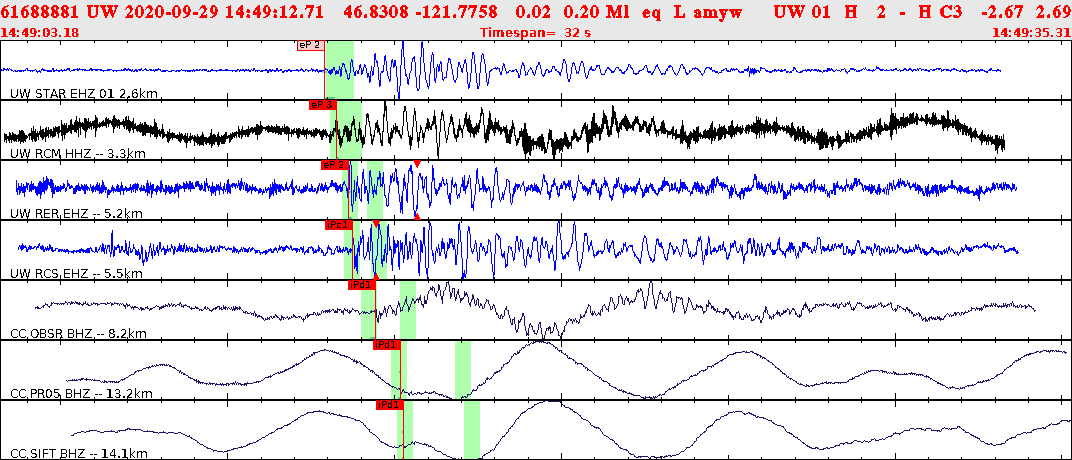Select the UW STAR EHZ 01 2.6km channel label
1072x460 pixels.
tap(85, 94)
